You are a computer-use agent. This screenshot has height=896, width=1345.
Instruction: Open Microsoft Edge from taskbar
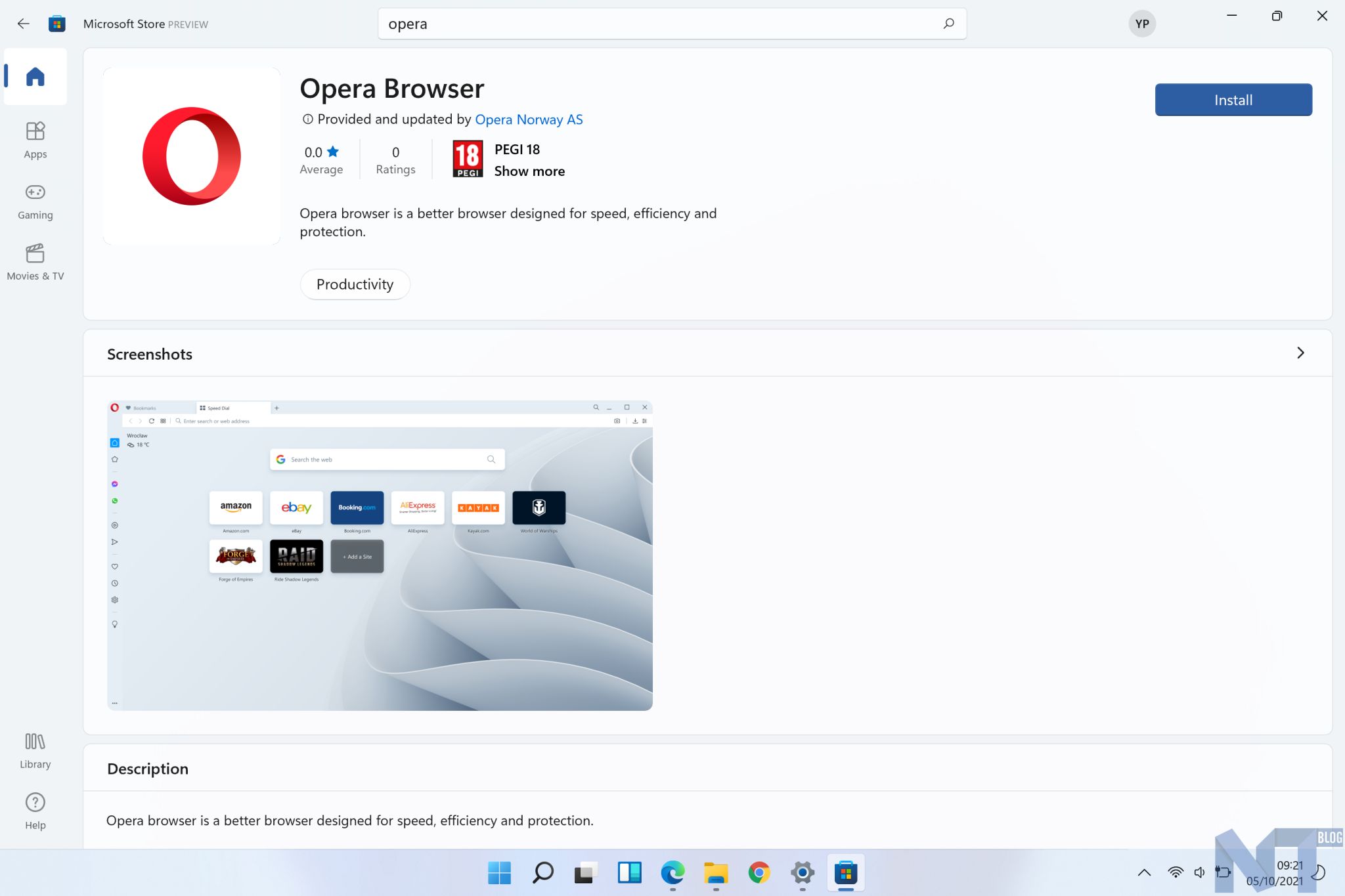pos(672,872)
